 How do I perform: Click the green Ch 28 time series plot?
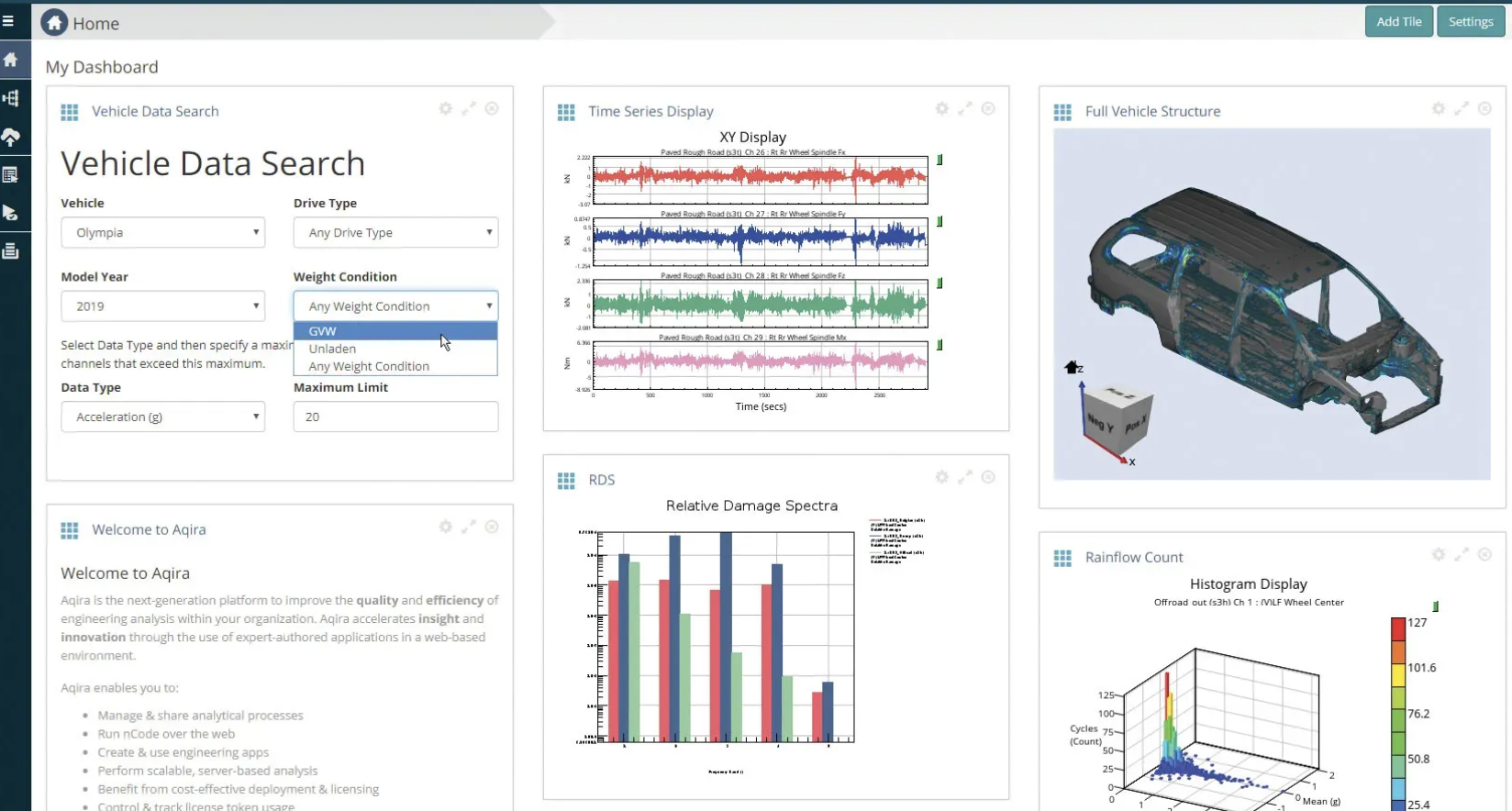760,304
